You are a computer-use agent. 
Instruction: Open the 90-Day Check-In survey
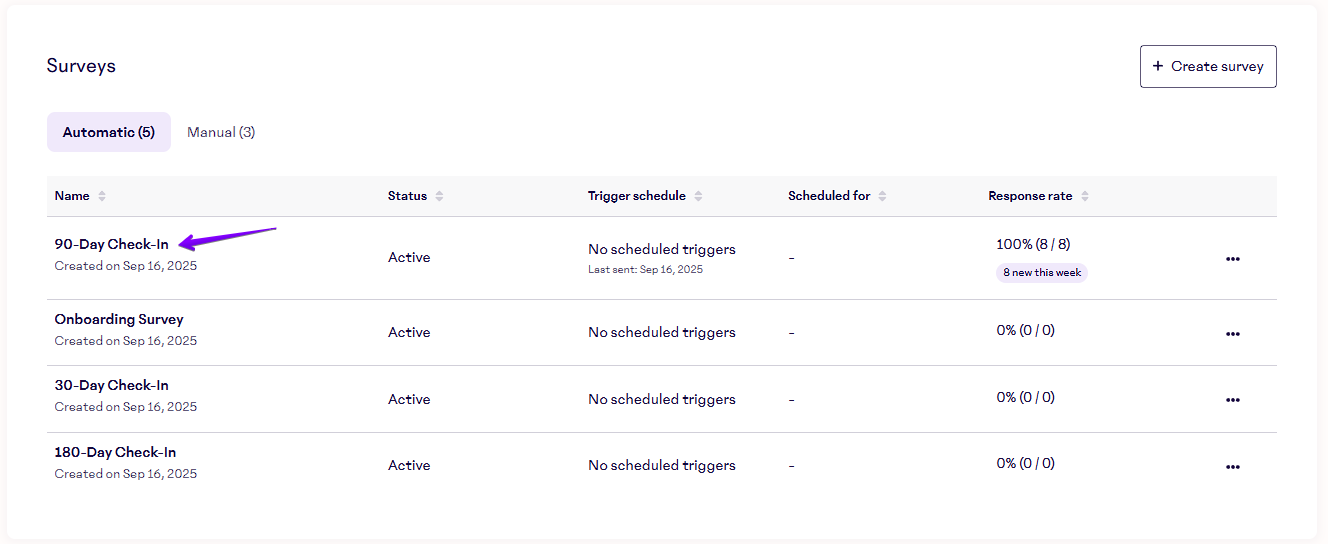(111, 244)
